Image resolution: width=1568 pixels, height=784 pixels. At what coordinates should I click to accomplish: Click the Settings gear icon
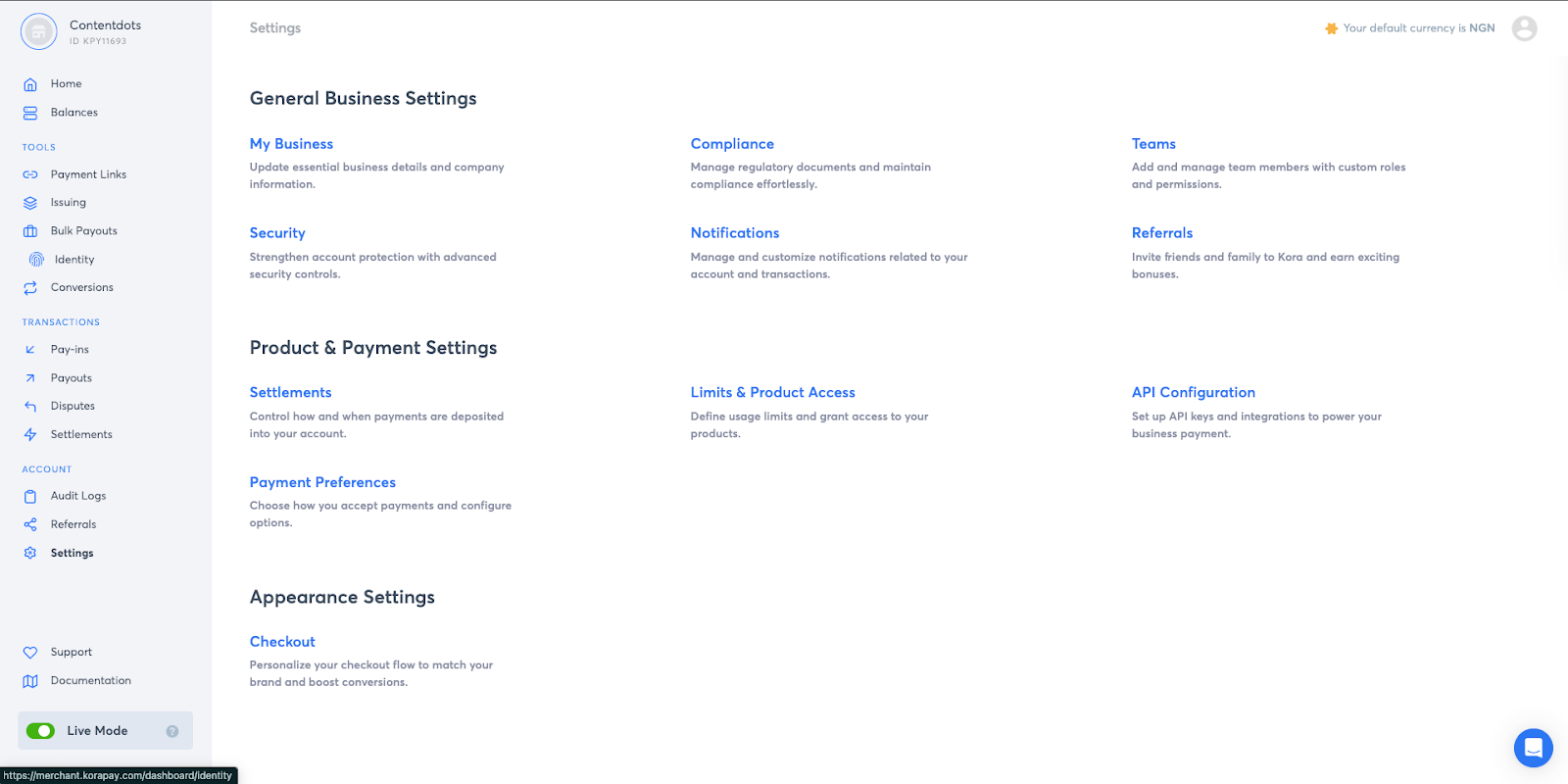[x=30, y=553]
